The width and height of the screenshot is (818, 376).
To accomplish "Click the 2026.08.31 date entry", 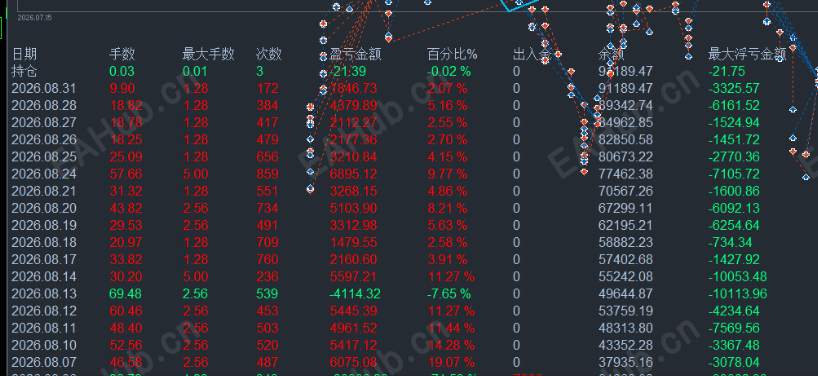I will point(44,89).
